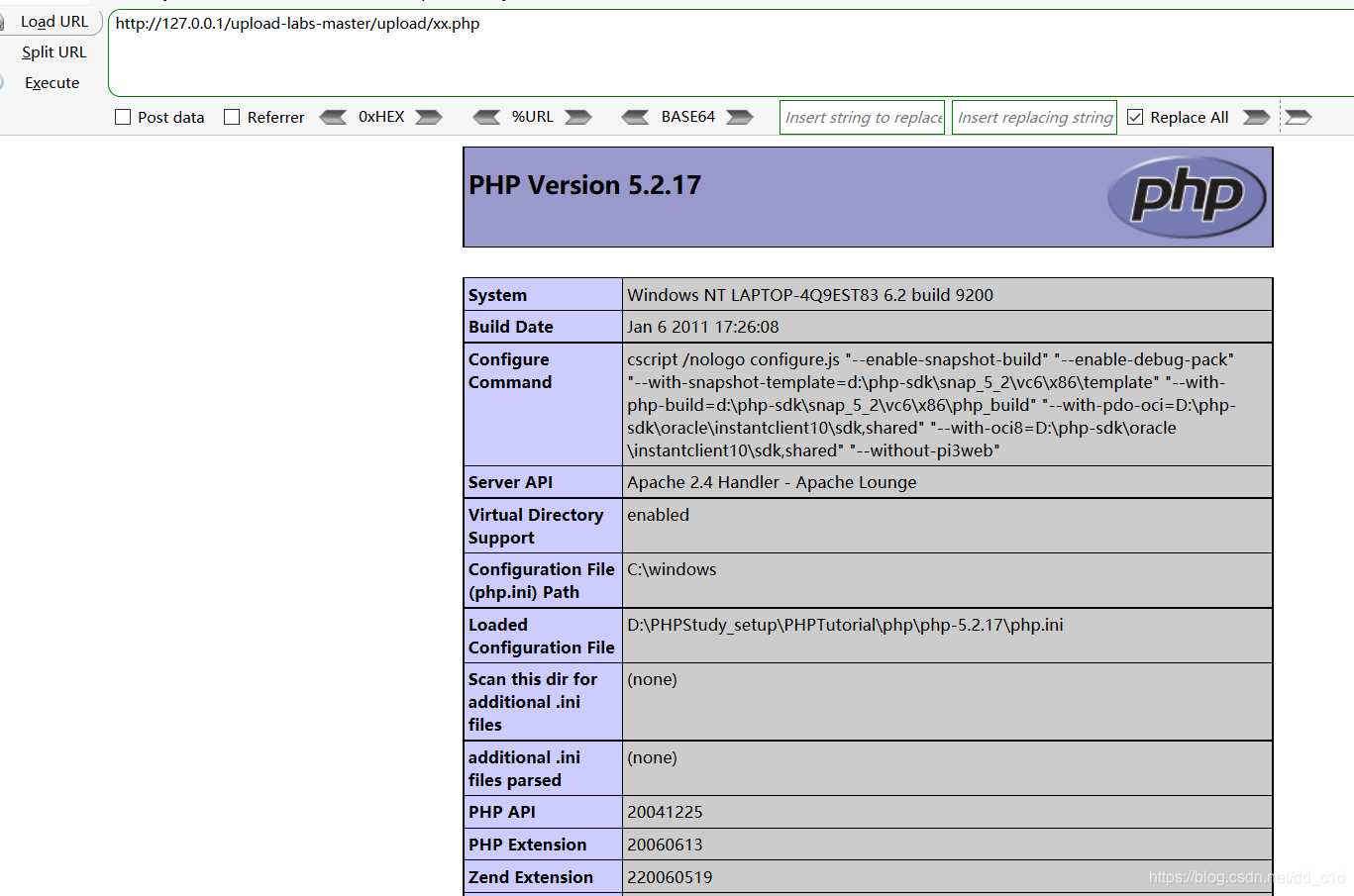Open the 0xHEX encoding menu
Screen dimensions: 1354x896
point(381,117)
